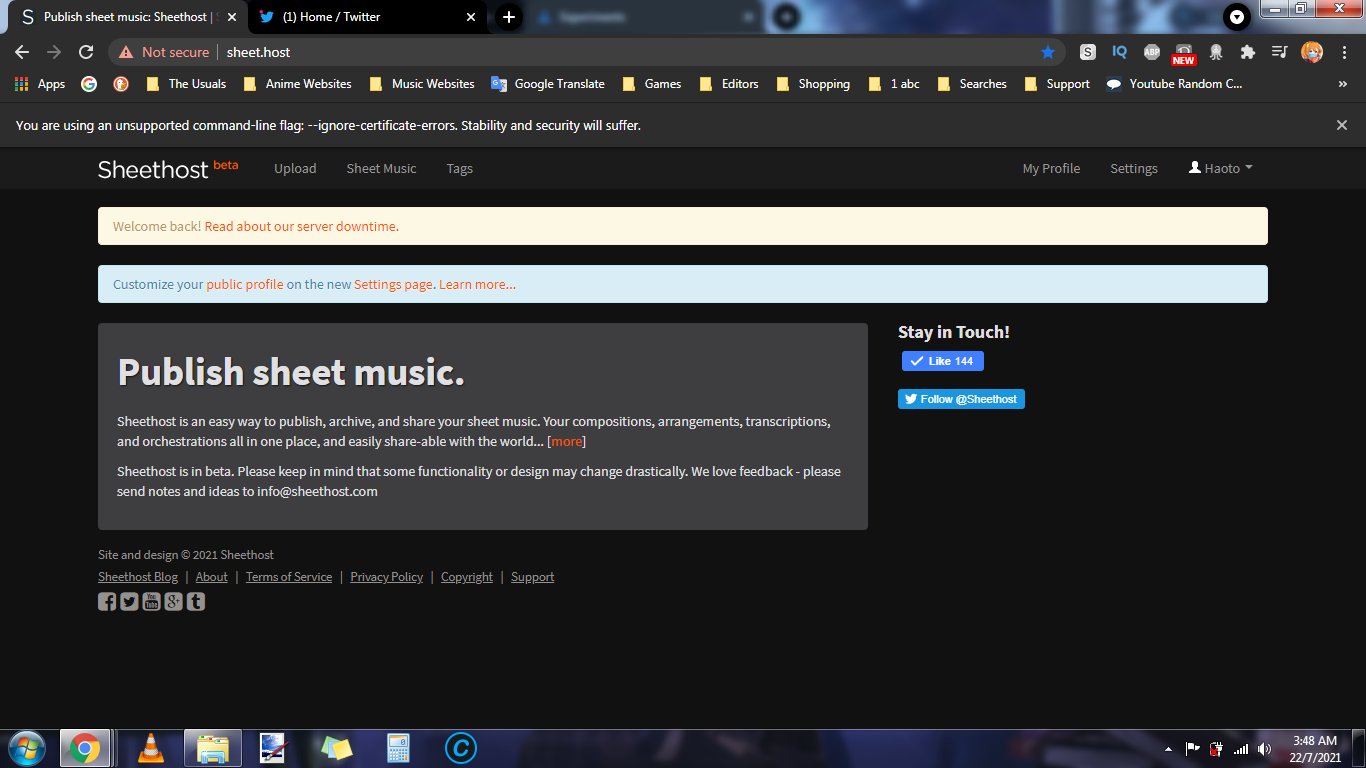
Task: Click the Sheethost beta logo
Action: [x=168, y=169]
